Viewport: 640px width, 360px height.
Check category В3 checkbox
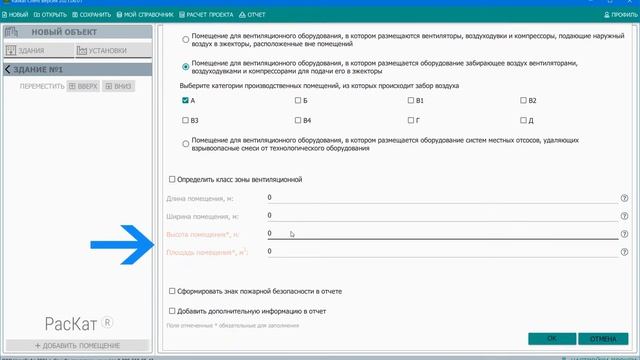(x=185, y=120)
